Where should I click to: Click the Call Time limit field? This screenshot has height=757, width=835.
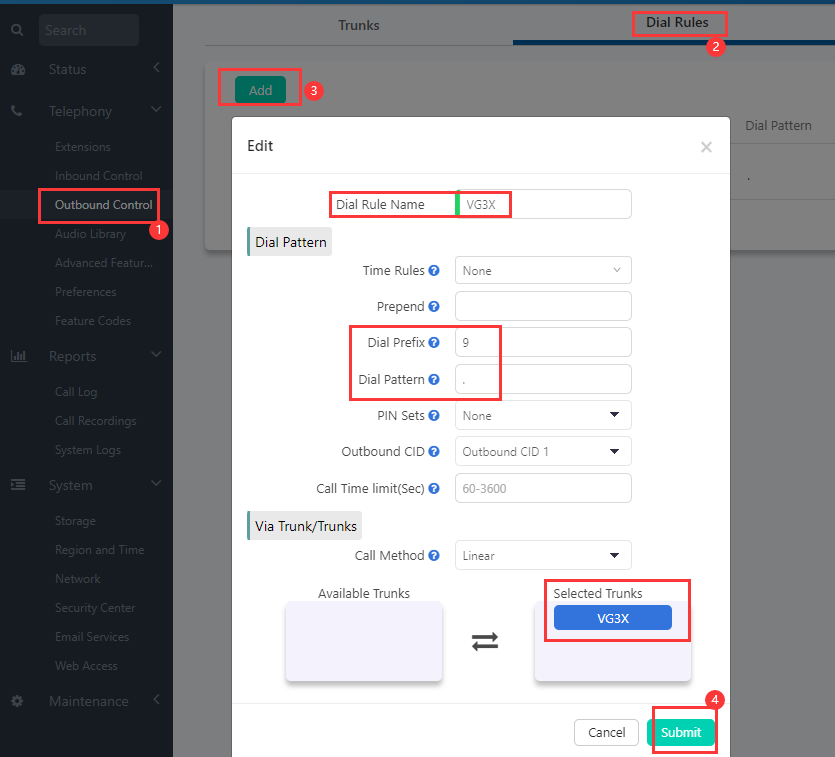(543, 488)
